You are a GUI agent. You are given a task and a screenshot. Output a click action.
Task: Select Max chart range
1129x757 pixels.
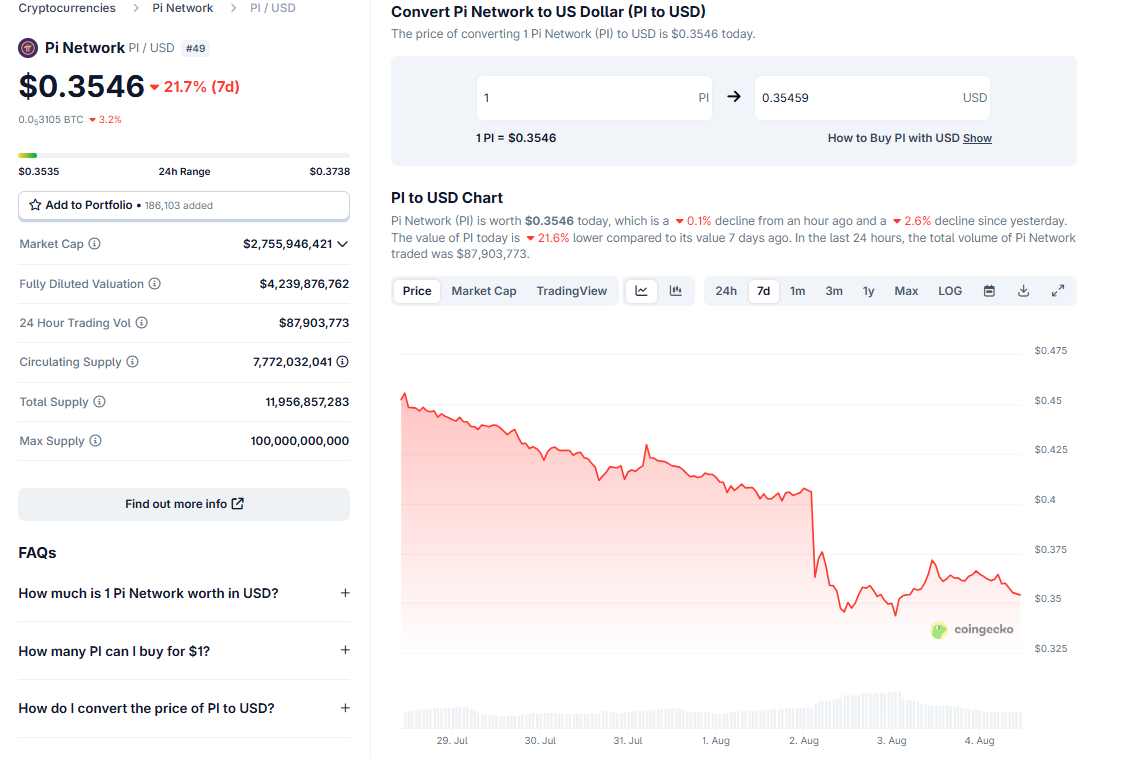906,291
